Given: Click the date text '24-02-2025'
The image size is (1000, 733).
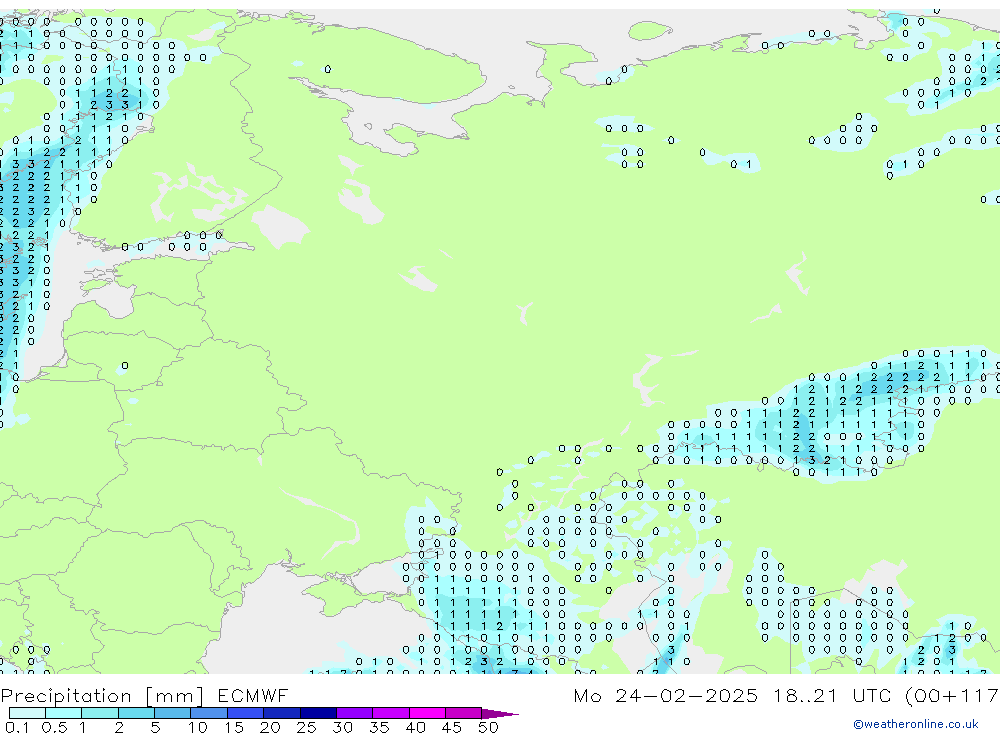Looking at the screenshot, I should click(687, 695).
